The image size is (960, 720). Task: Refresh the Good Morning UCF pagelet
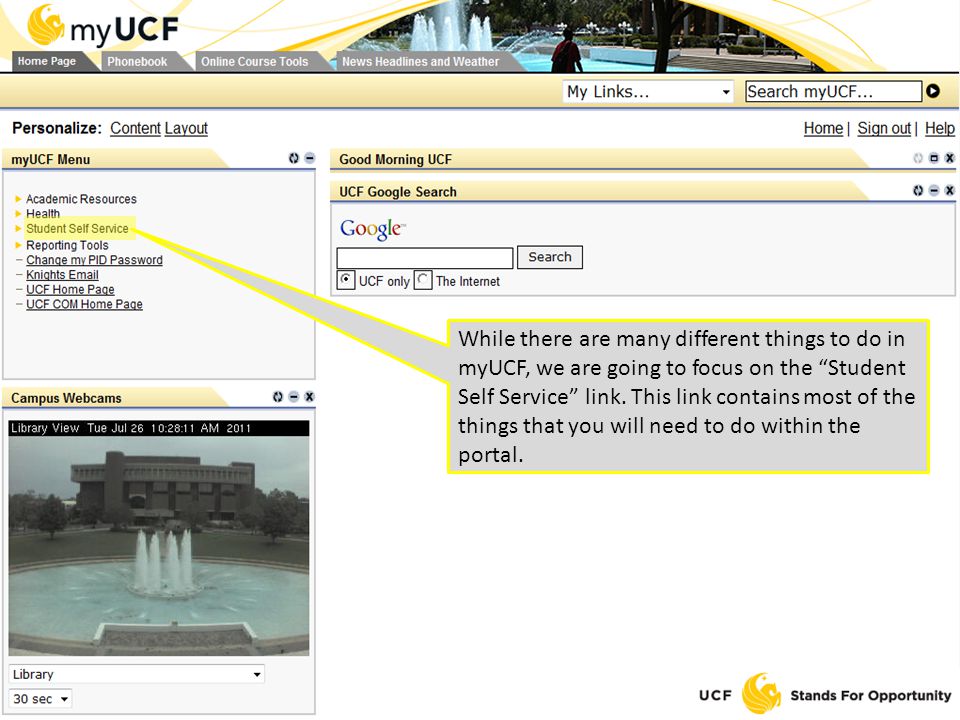coord(918,158)
